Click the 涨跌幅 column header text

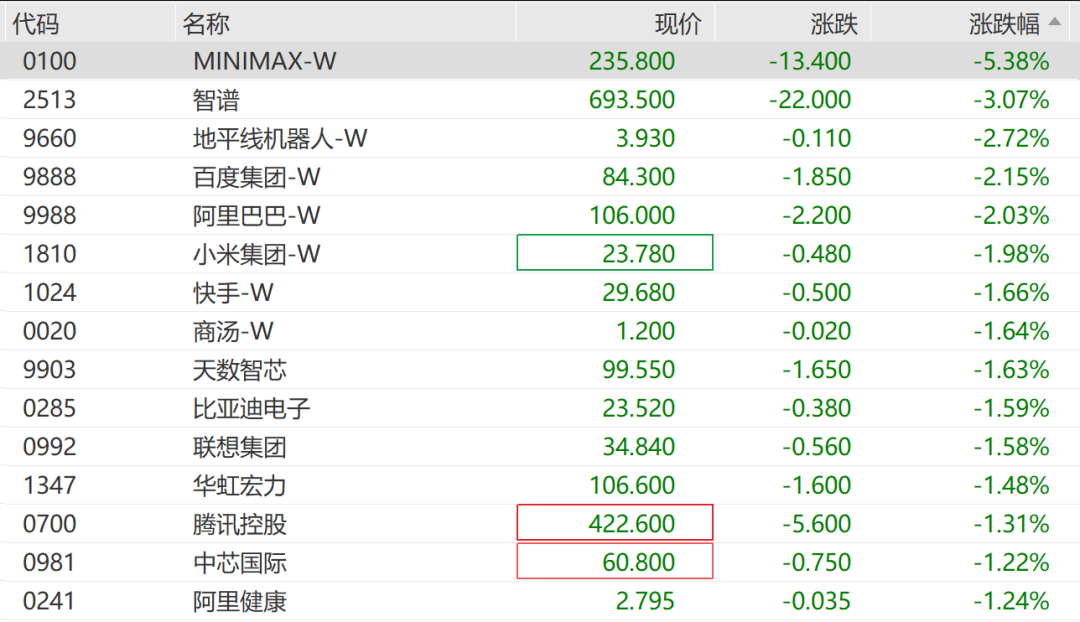1004,23
